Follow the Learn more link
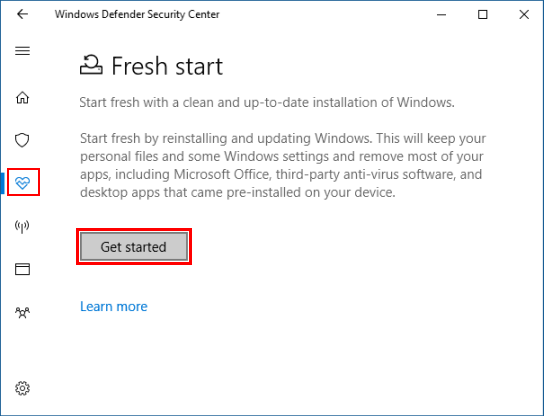544x416 pixels. (x=114, y=306)
